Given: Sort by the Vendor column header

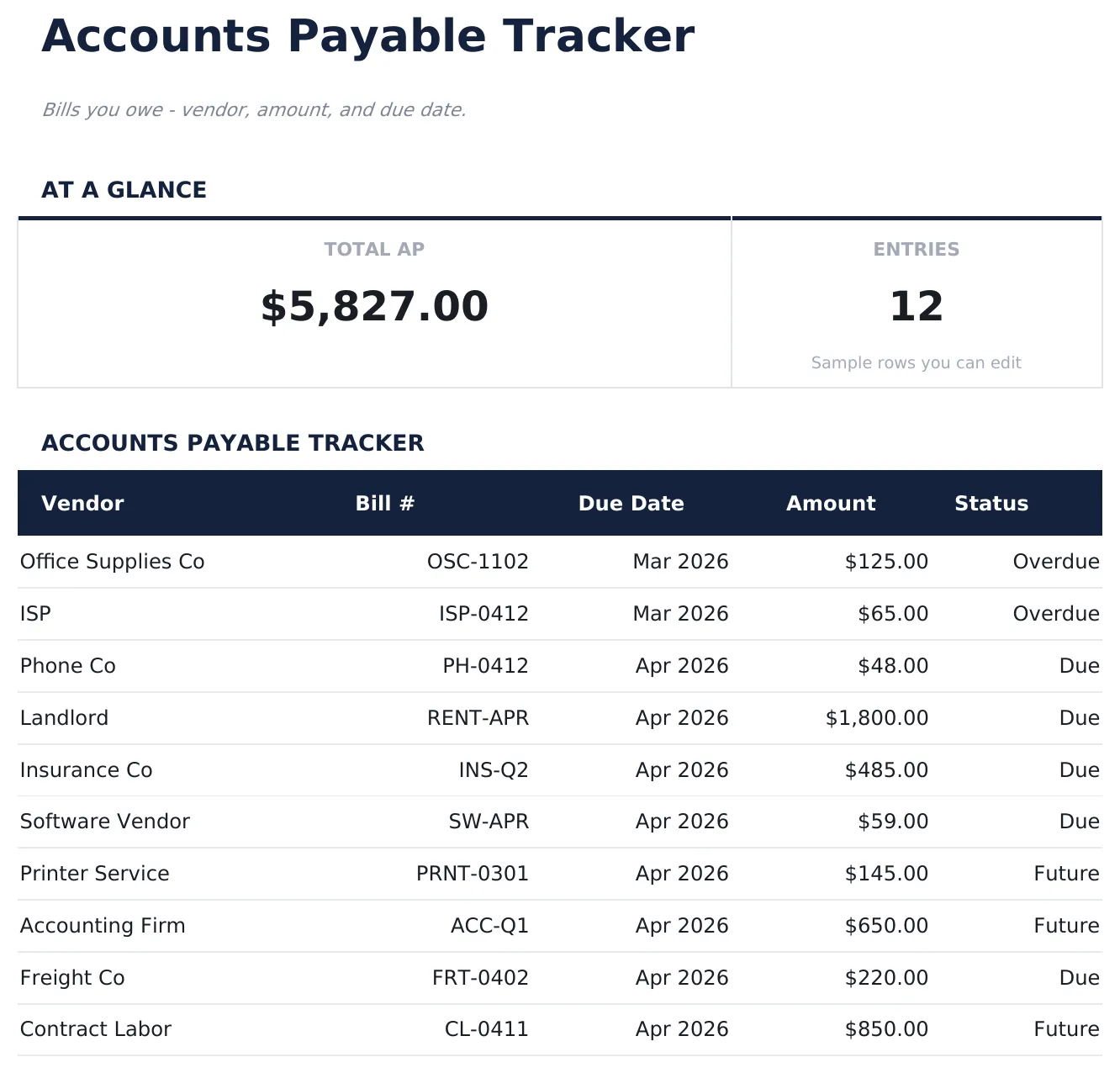Looking at the screenshot, I should [82, 503].
